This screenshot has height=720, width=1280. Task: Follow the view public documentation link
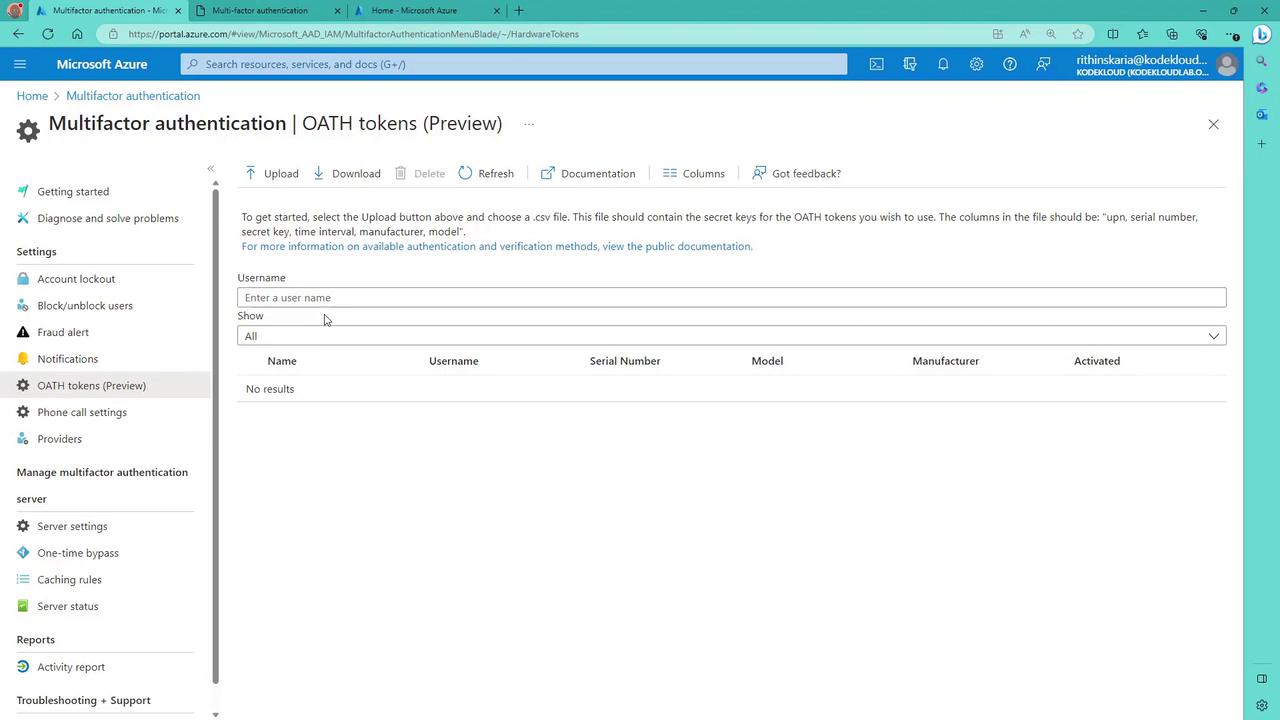497,247
